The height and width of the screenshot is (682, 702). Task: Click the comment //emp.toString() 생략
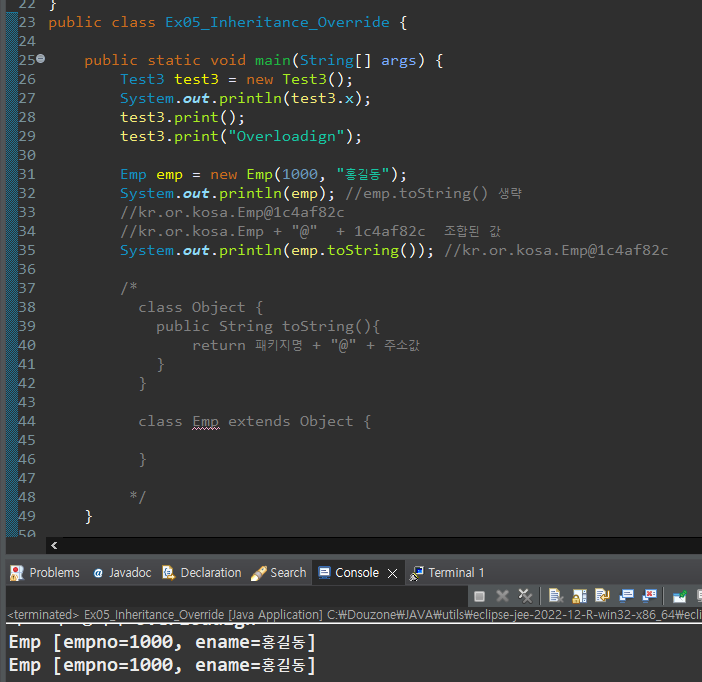pyautogui.click(x=434, y=193)
